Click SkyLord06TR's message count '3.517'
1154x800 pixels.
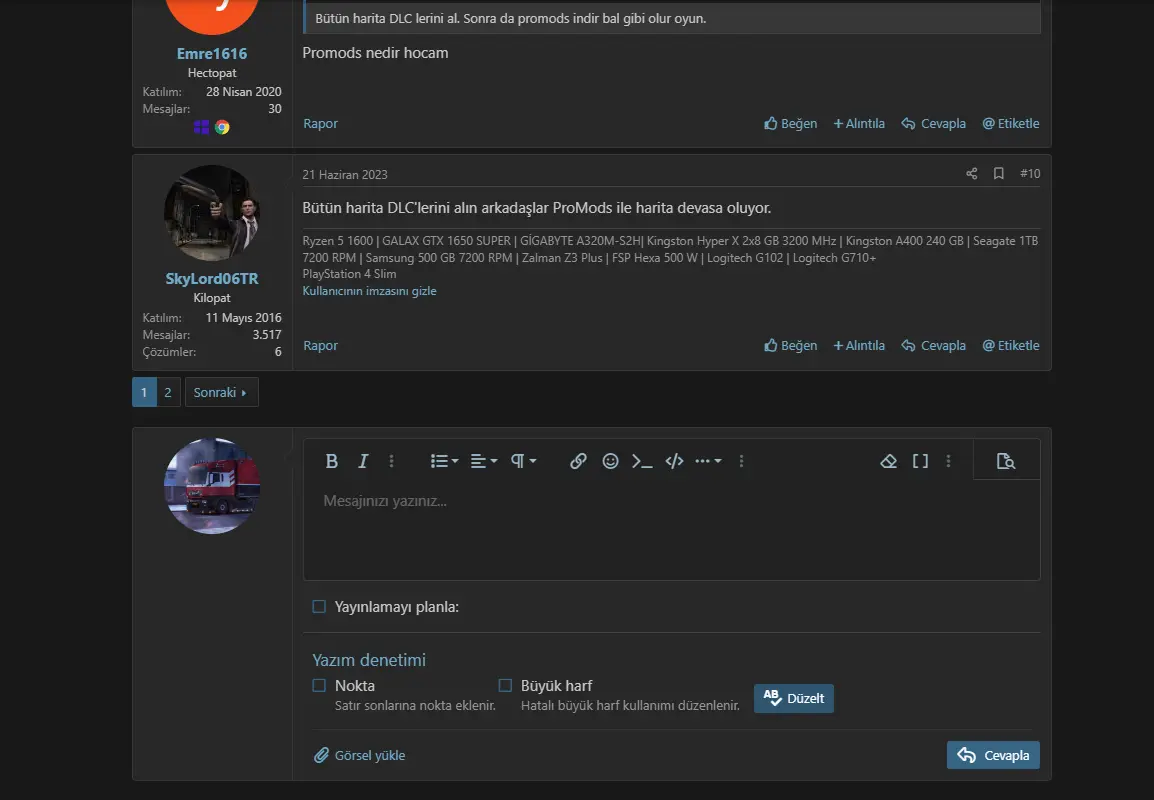tap(267, 334)
